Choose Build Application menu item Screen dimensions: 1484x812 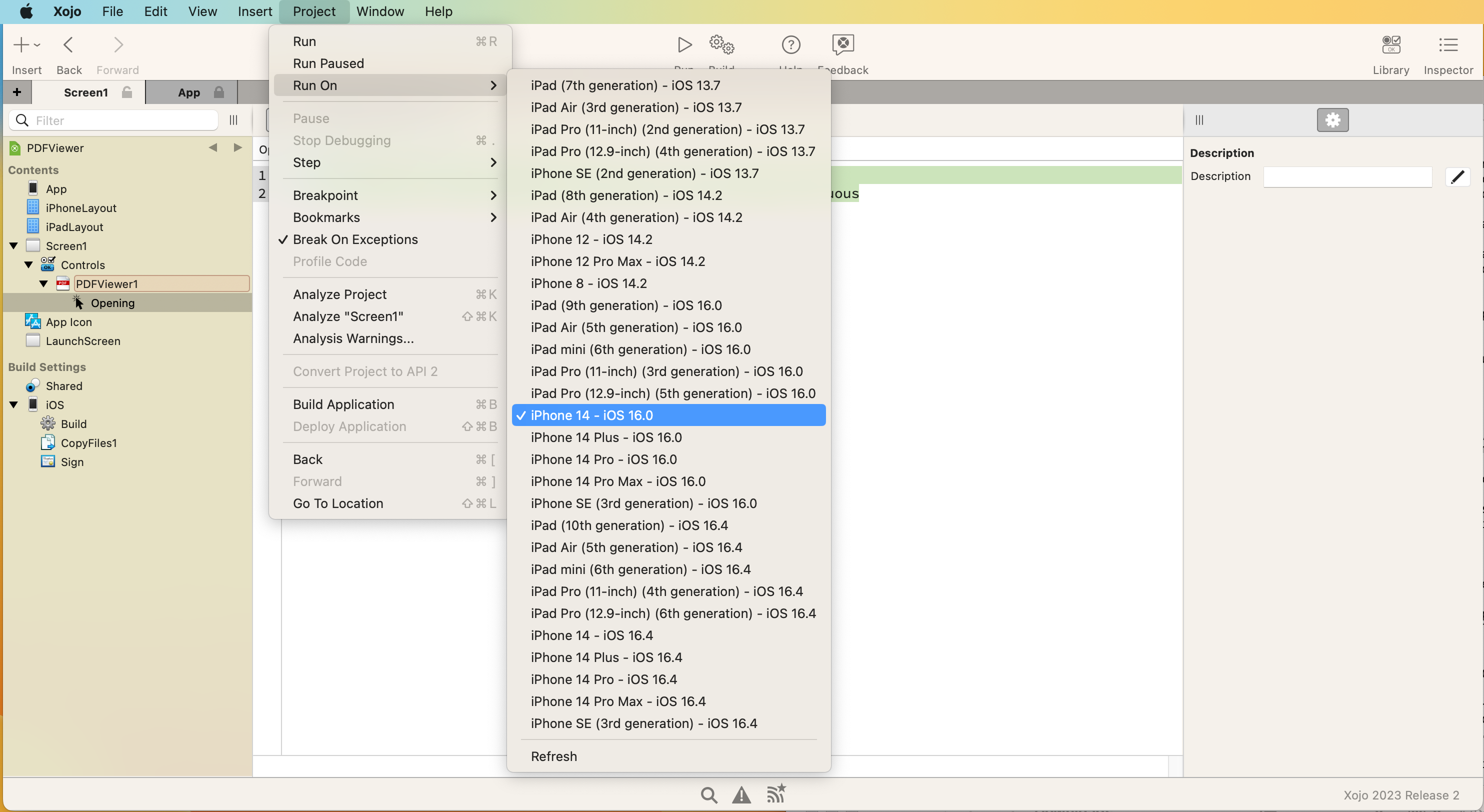click(389, 404)
